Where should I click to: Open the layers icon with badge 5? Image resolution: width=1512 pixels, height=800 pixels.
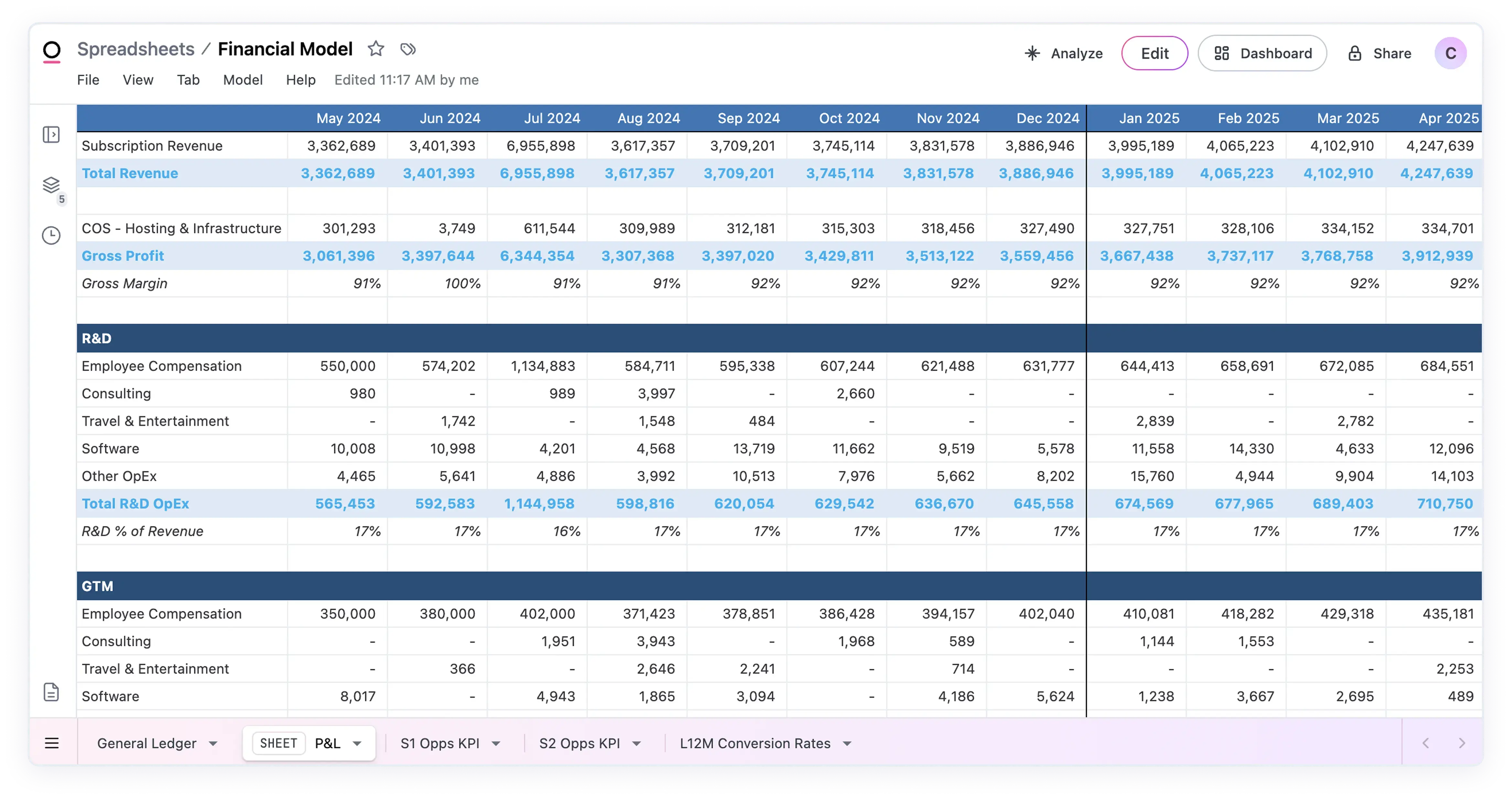pyautogui.click(x=52, y=185)
